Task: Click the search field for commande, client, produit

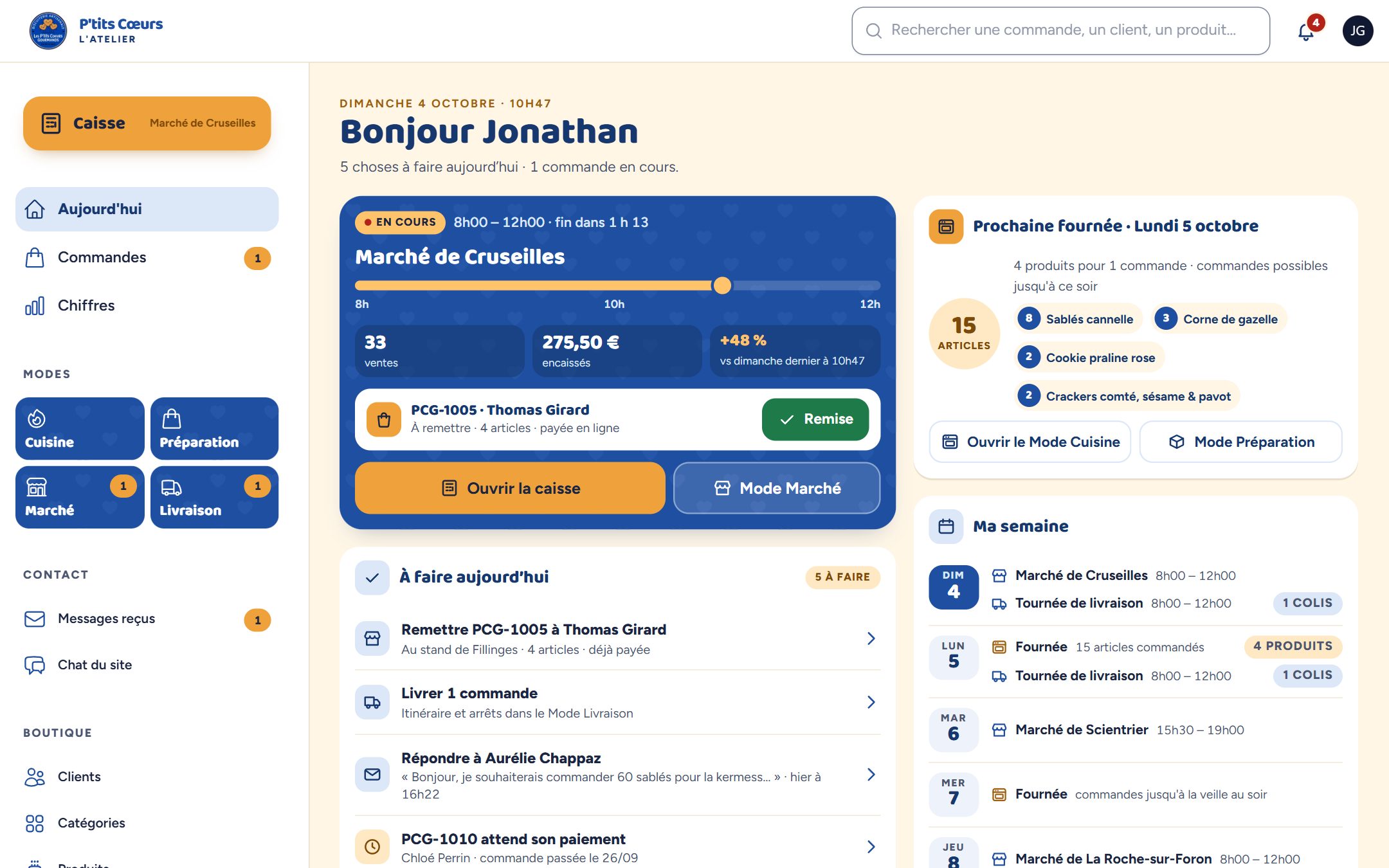Action: [x=1060, y=31]
